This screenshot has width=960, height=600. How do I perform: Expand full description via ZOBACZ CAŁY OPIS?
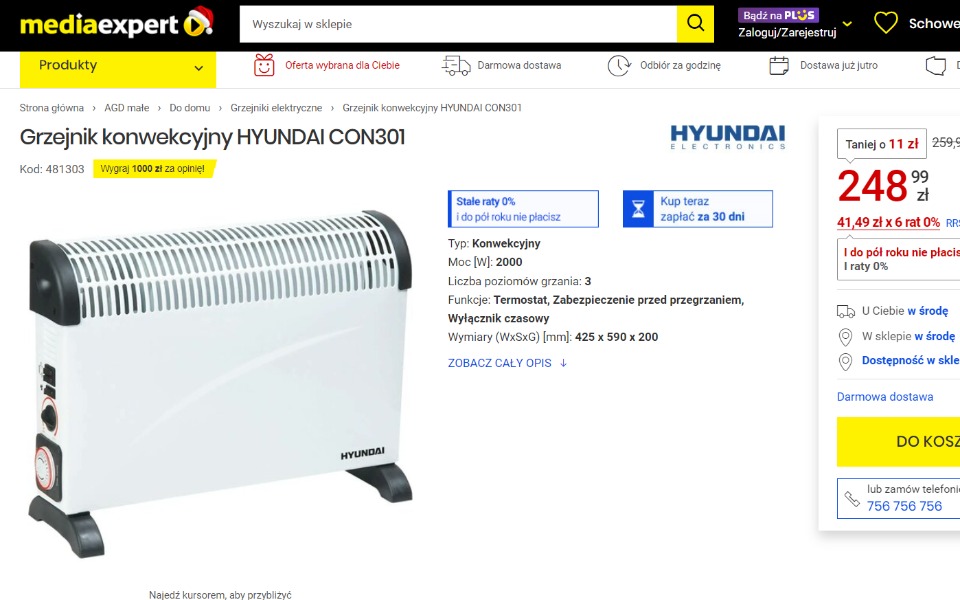508,363
